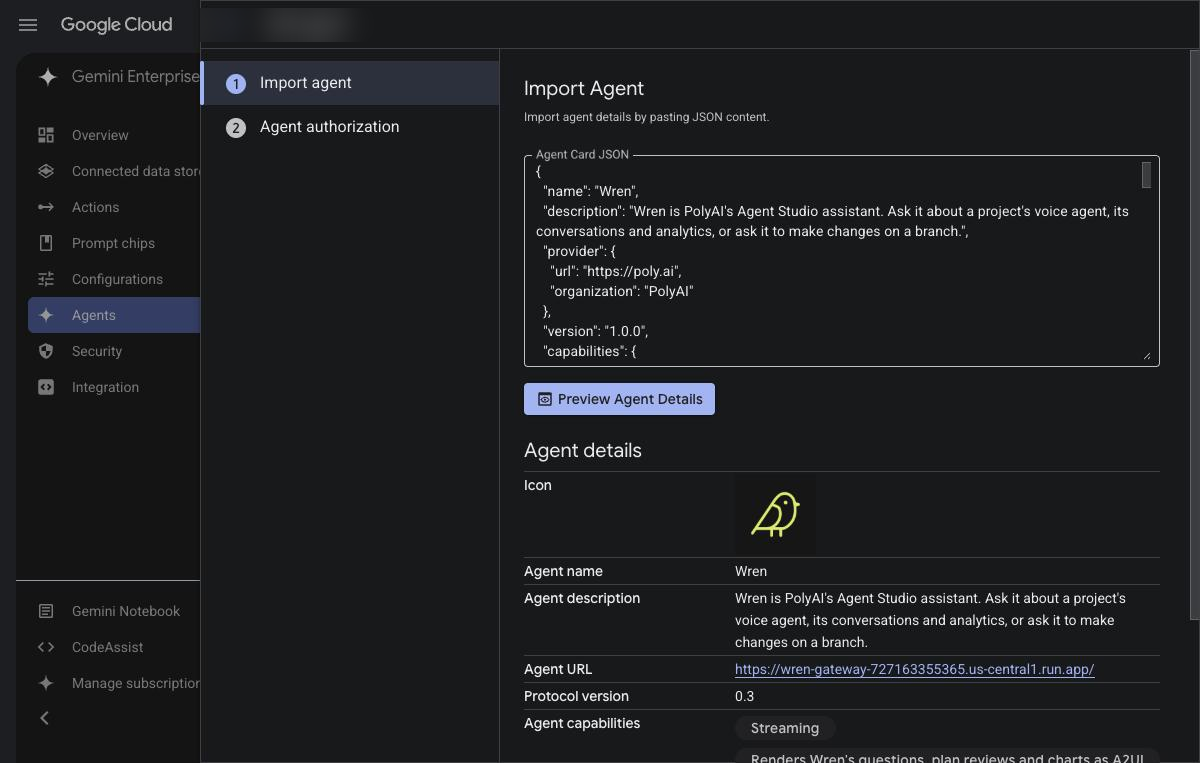Click the Prompt chips icon
The height and width of the screenshot is (763, 1200).
46,243
